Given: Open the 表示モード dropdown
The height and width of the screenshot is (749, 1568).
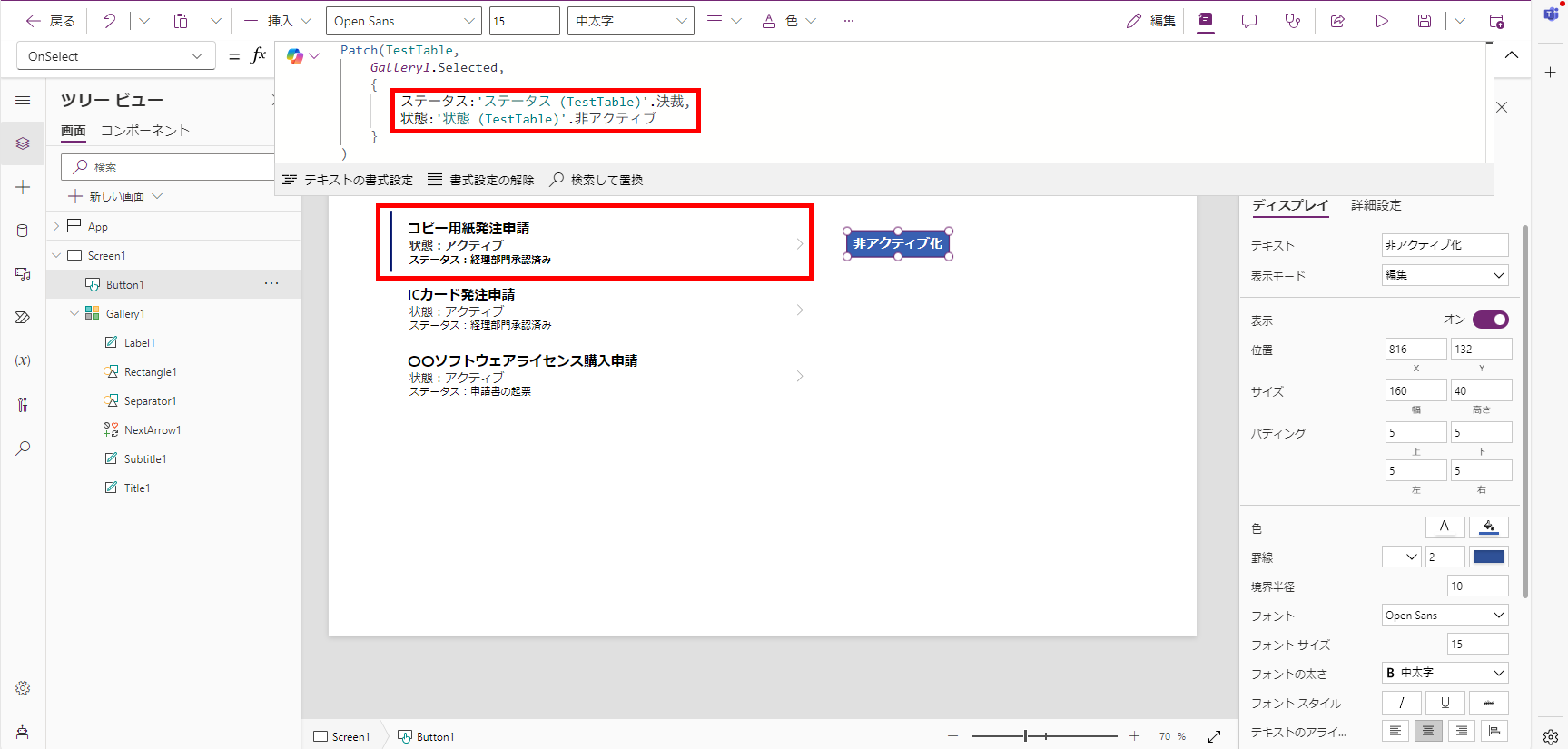Looking at the screenshot, I should [1445, 275].
